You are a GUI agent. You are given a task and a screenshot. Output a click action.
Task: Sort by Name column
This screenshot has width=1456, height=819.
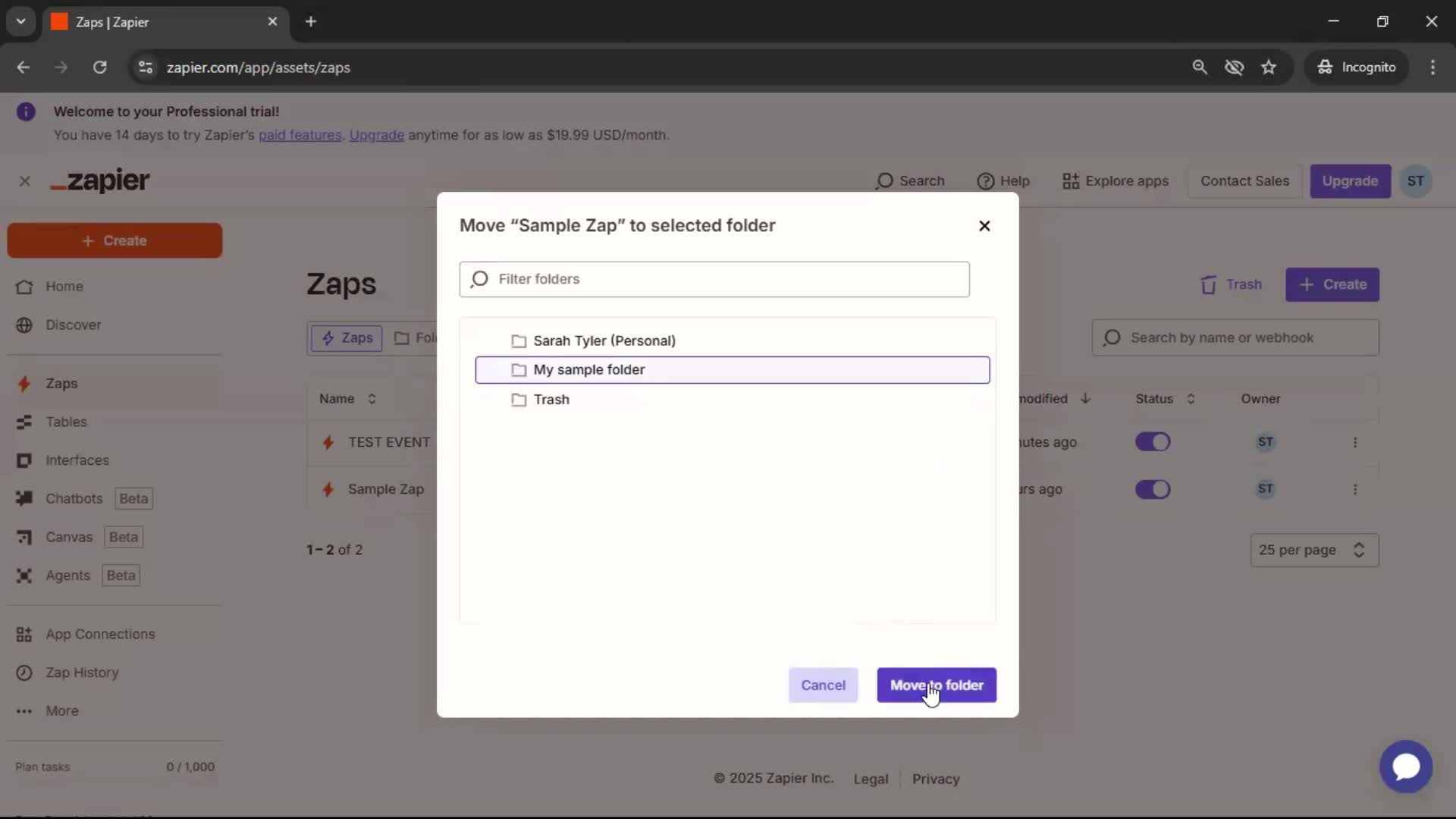pos(348,399)
